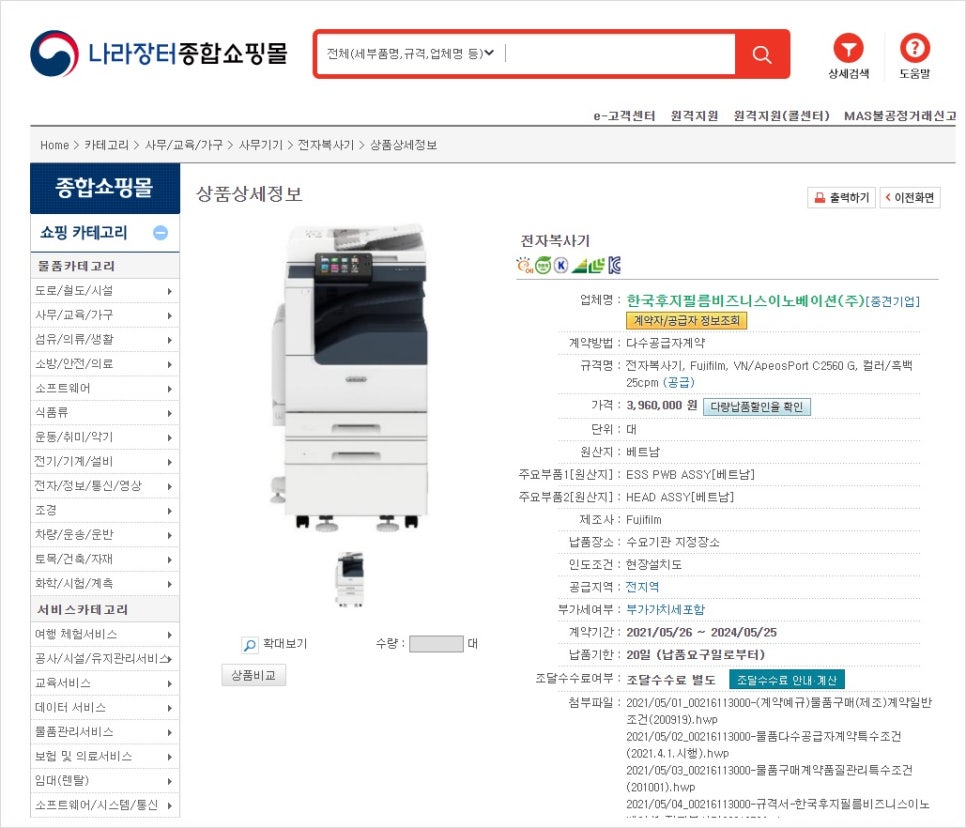Expand 식품류 category arrow
Viewport: 966px width, 828px height.
(169, 413)
